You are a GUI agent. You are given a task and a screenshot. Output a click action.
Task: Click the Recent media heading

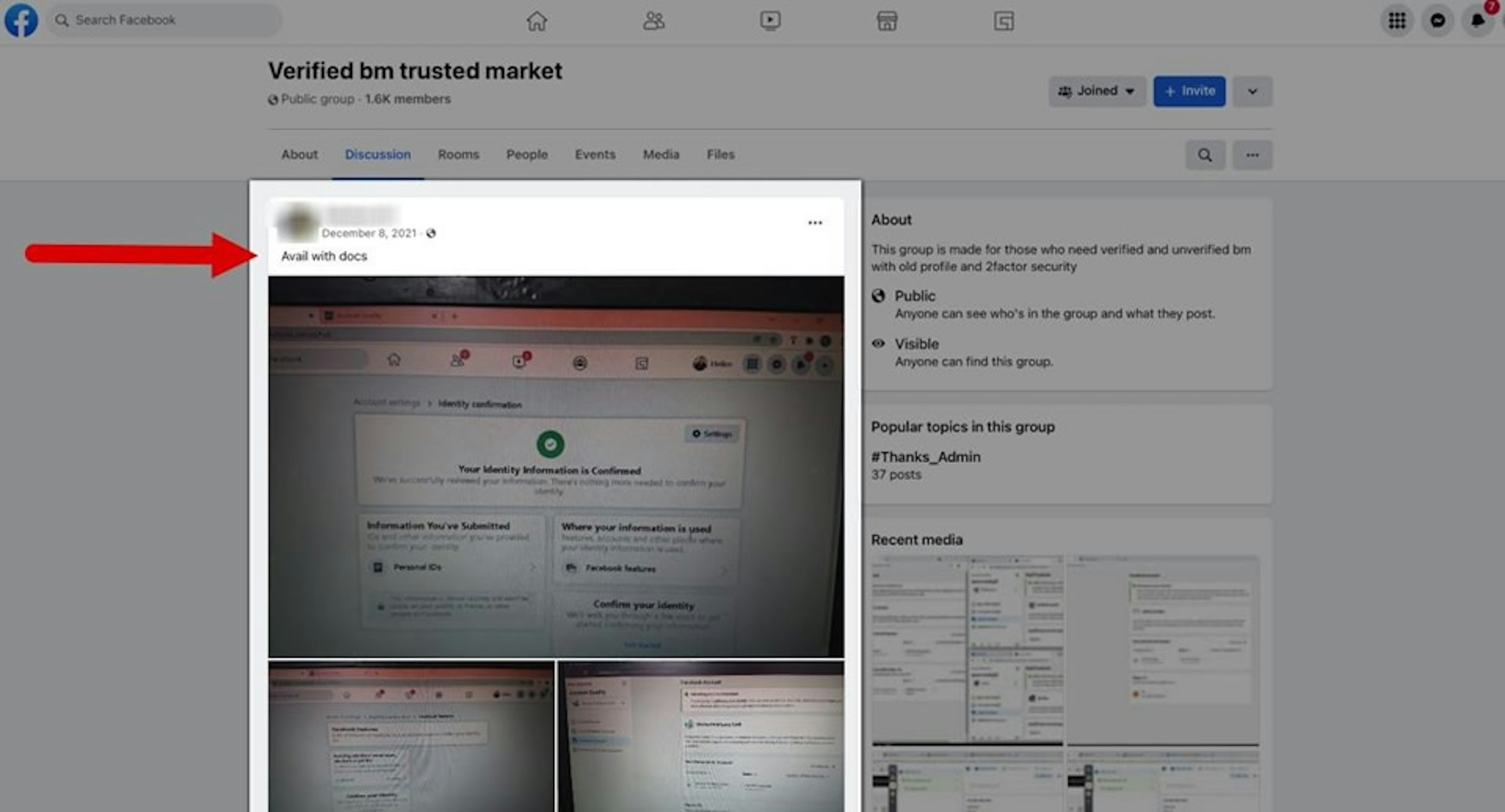click(917, 540)
